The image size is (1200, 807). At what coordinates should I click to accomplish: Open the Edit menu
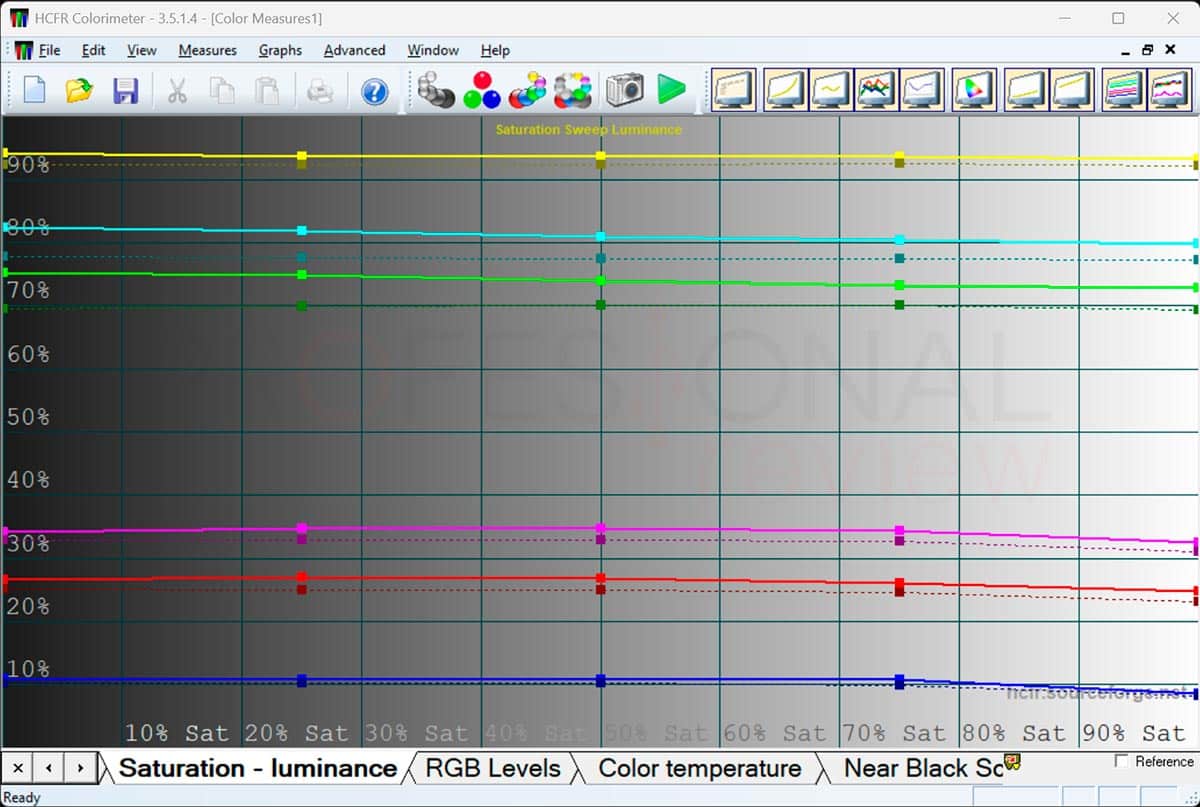pos(93,50)
